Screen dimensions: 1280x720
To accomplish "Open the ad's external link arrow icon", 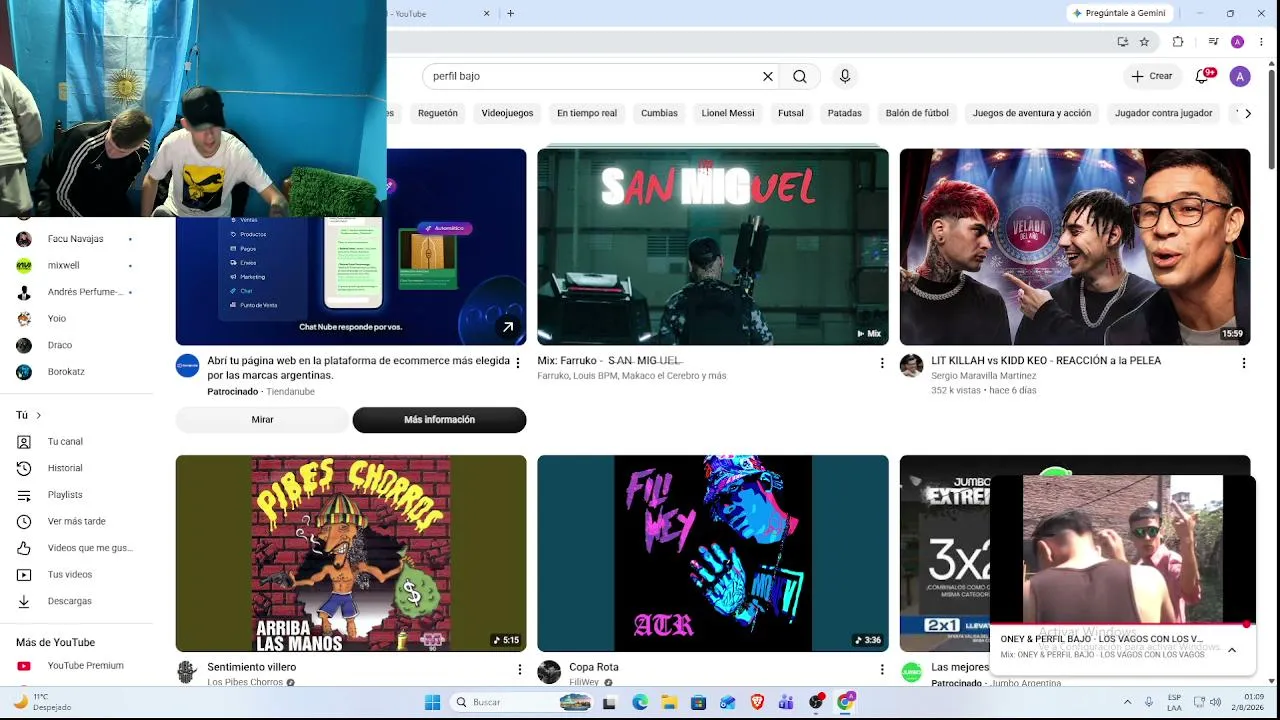I will pyautogui.click(x=508, y=327).
